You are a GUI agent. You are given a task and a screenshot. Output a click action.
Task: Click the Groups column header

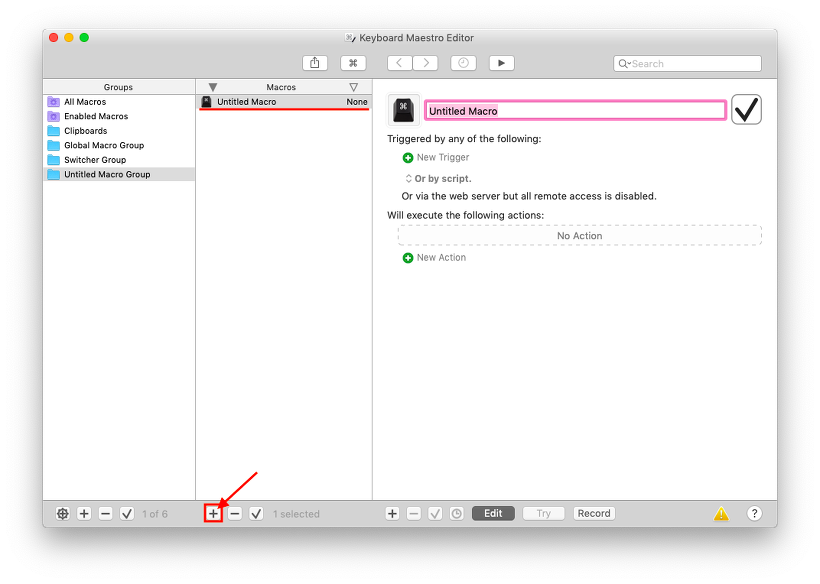coord(118,87)
